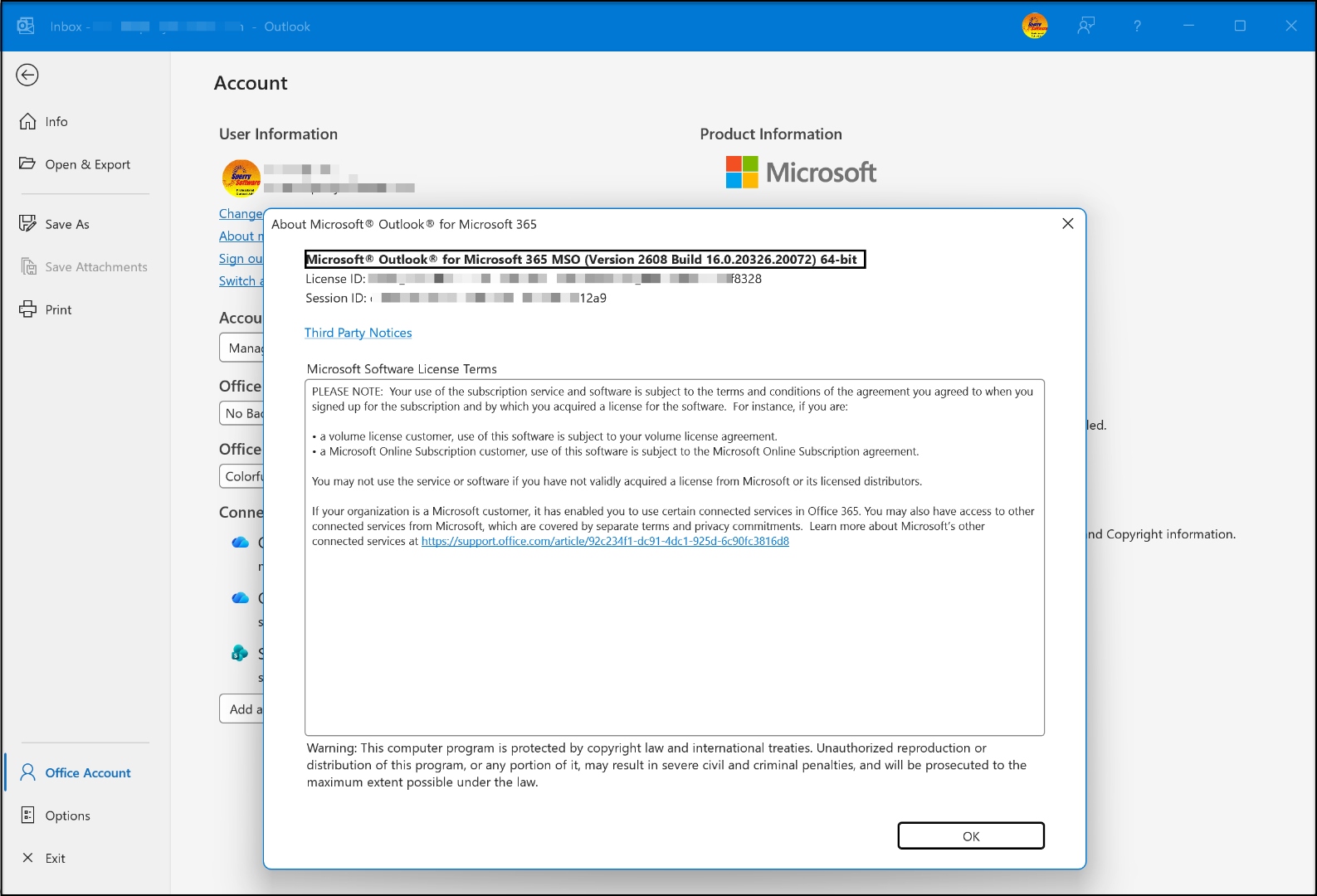Minimize the Outlook window
Screen dimensions: 1317x896
tap(1188, 26)
